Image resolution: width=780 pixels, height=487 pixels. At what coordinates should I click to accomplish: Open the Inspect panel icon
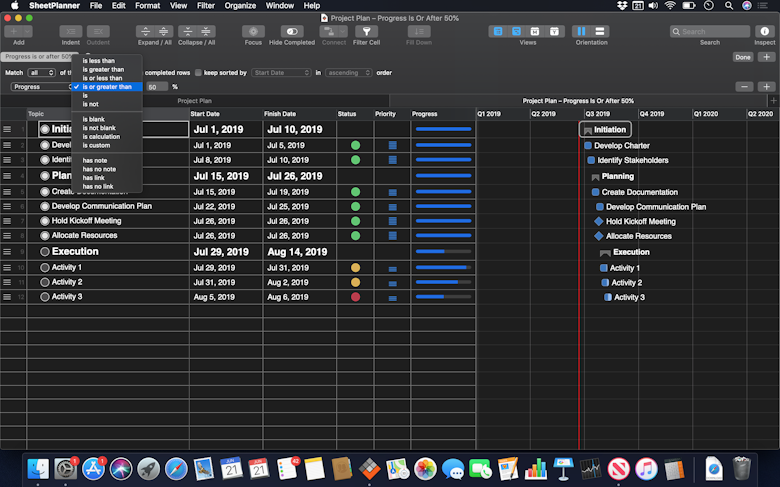[x=765, y=31]
